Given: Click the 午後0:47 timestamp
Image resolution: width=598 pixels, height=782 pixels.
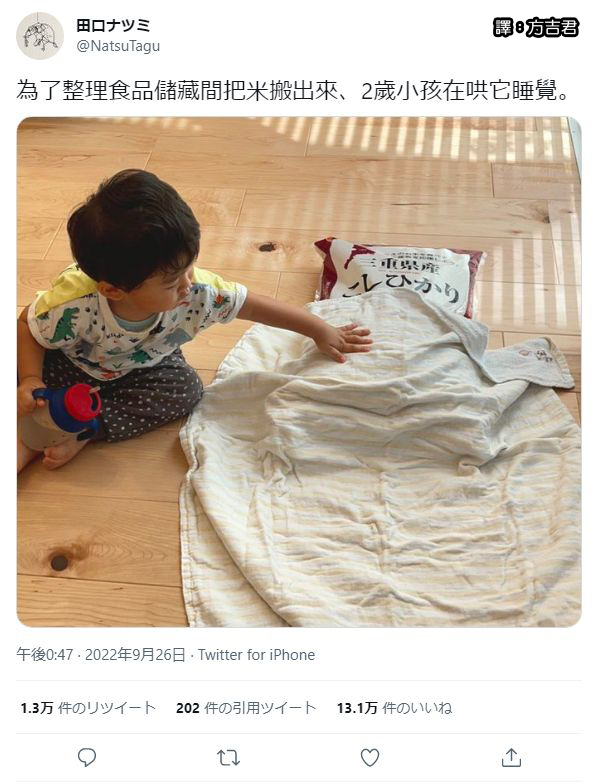Looking at the screenshot, I should pos(45,654).
